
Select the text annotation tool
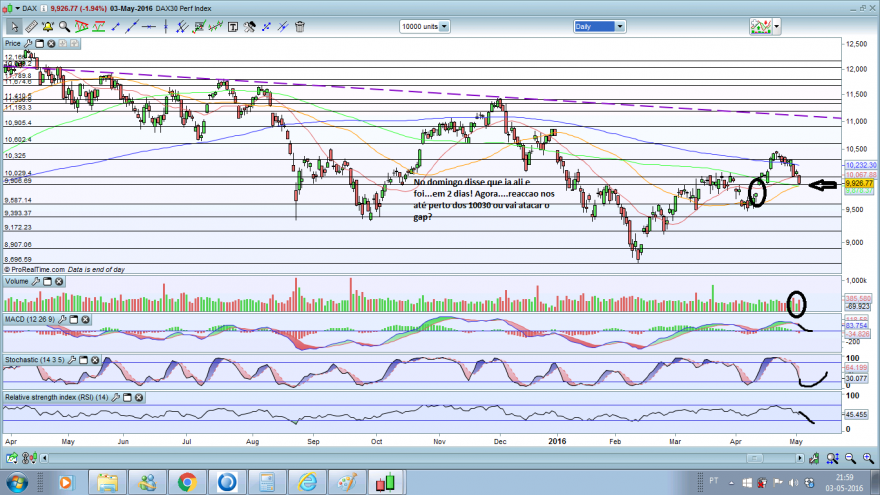click(x=232, y=26)
